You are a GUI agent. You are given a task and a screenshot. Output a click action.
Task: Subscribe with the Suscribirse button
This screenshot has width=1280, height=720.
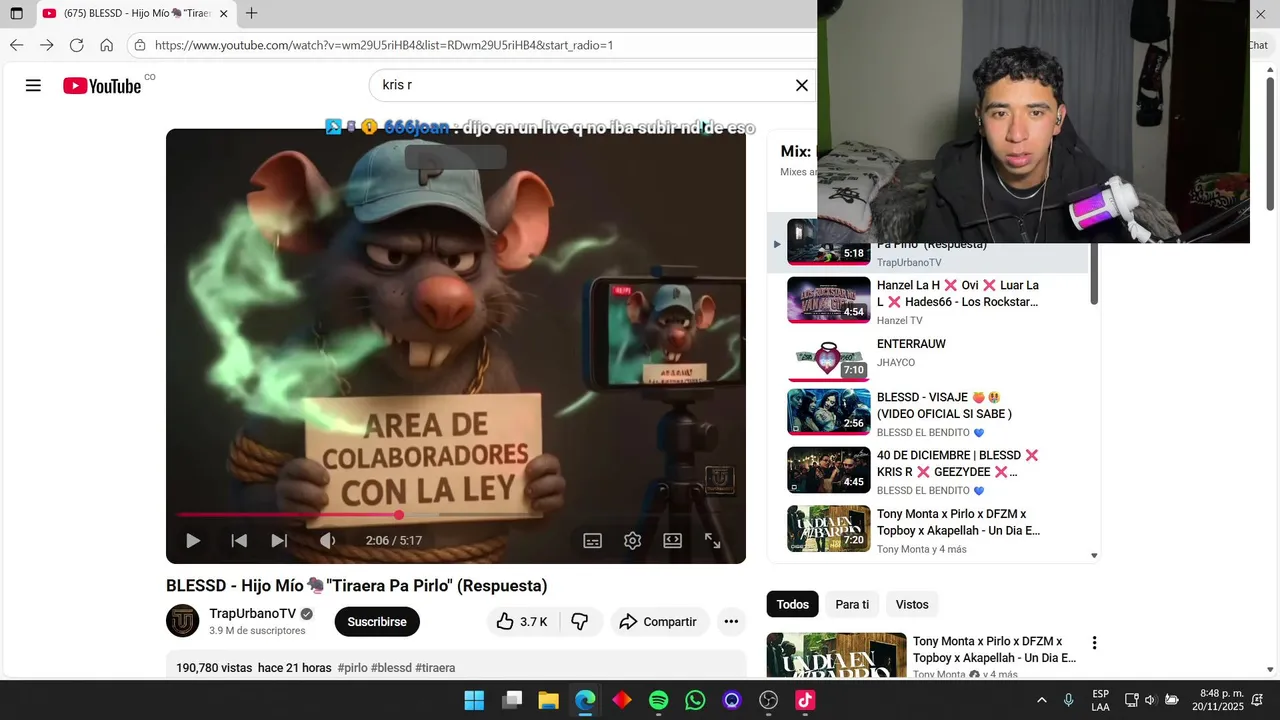point(377,622)
